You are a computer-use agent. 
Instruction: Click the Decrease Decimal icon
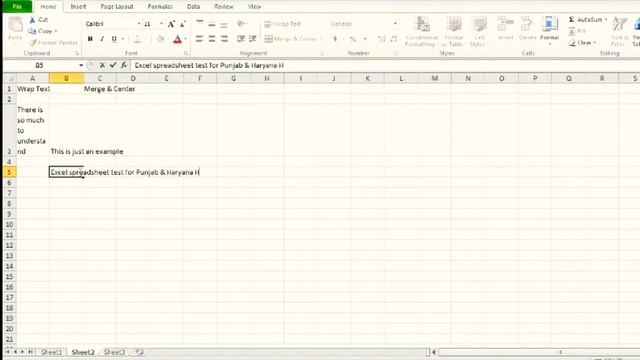point(393,39)
